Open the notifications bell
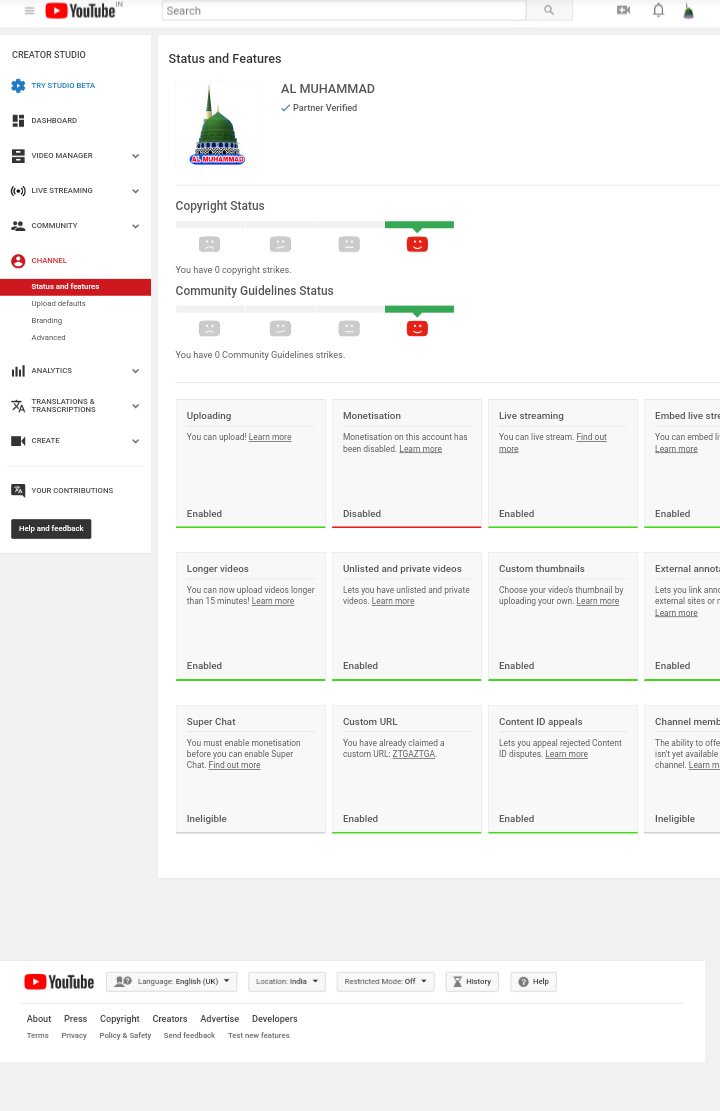This screenshot has width=720, height=1111. point(658,10)
